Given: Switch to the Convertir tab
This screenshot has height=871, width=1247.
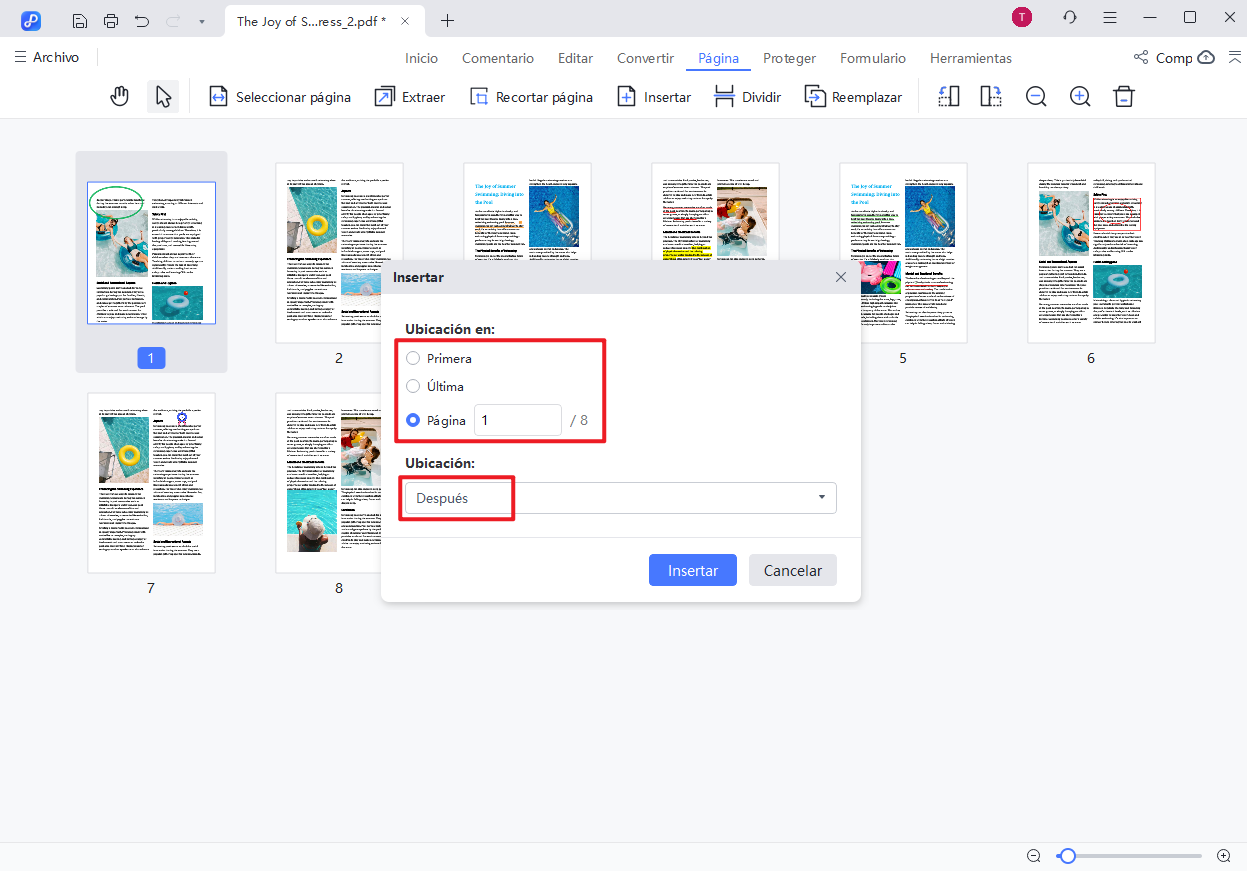Looking at the screenshot, I should (x=644, y=58).
